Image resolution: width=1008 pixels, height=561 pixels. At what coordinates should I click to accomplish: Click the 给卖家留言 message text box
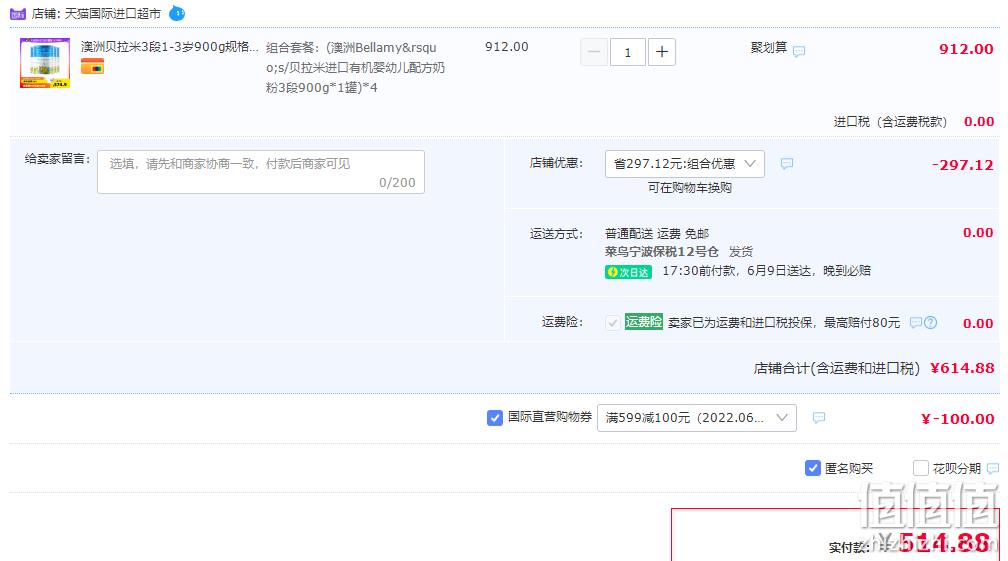point(261,172)
